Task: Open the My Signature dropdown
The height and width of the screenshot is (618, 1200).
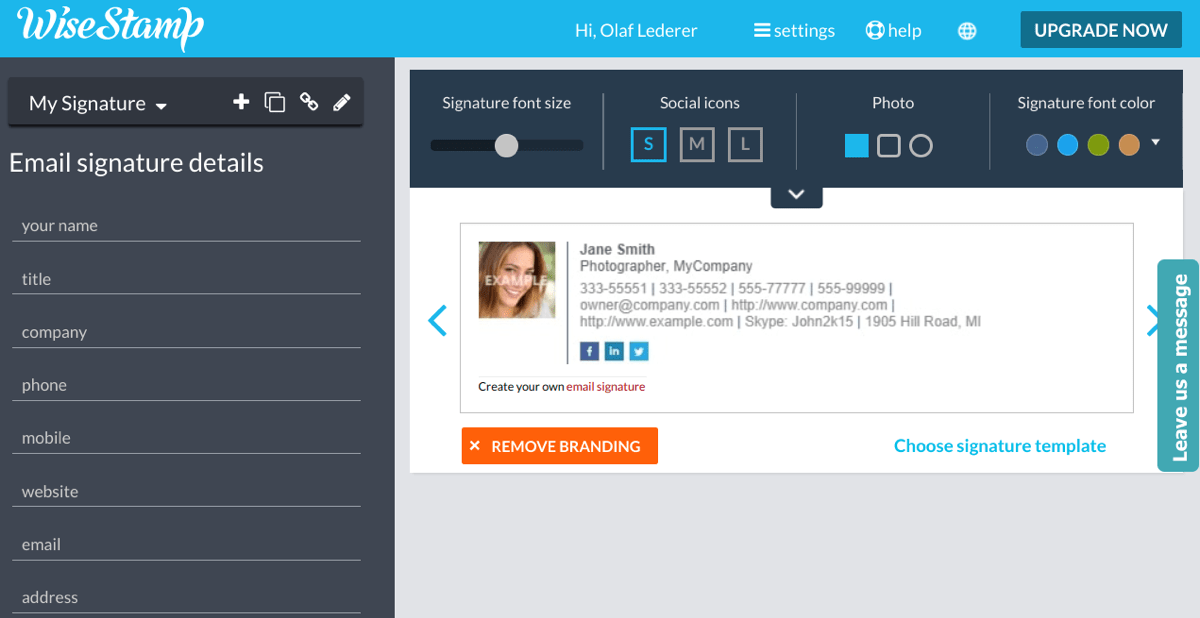Action: coord(98,103)
